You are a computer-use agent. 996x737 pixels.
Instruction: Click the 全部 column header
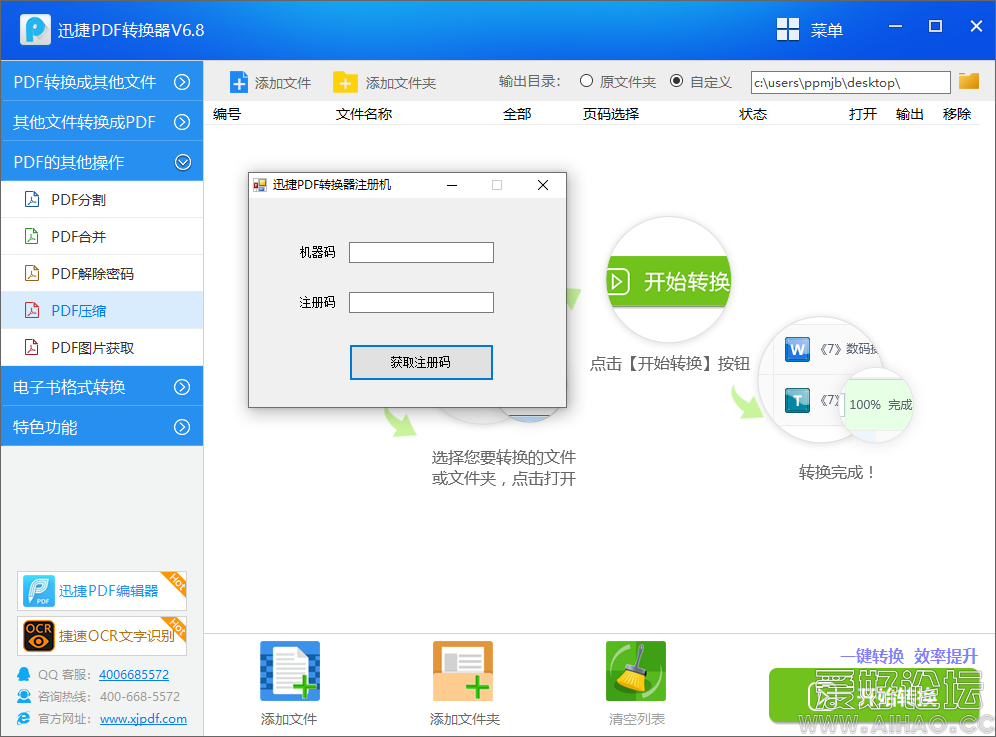(517, 114)
